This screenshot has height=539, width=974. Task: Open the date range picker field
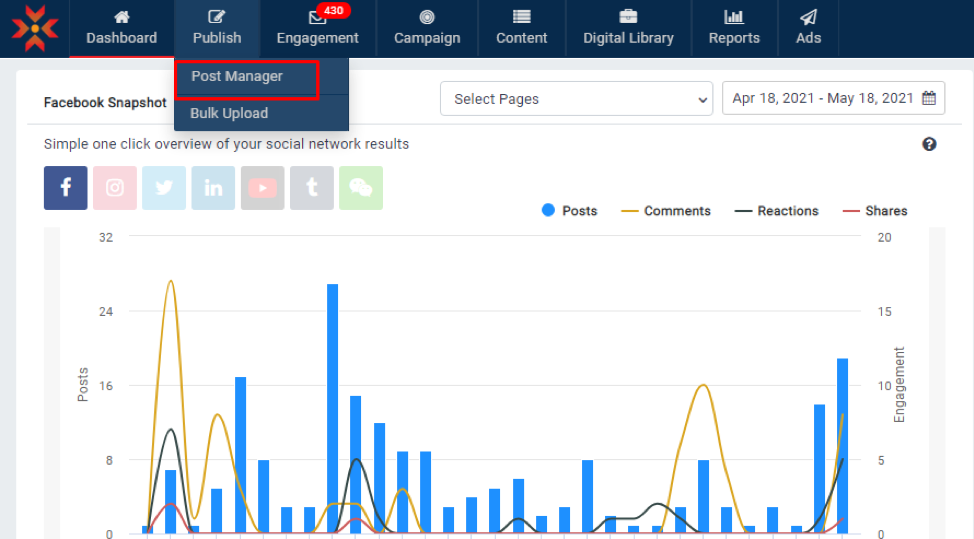(833, 99)
